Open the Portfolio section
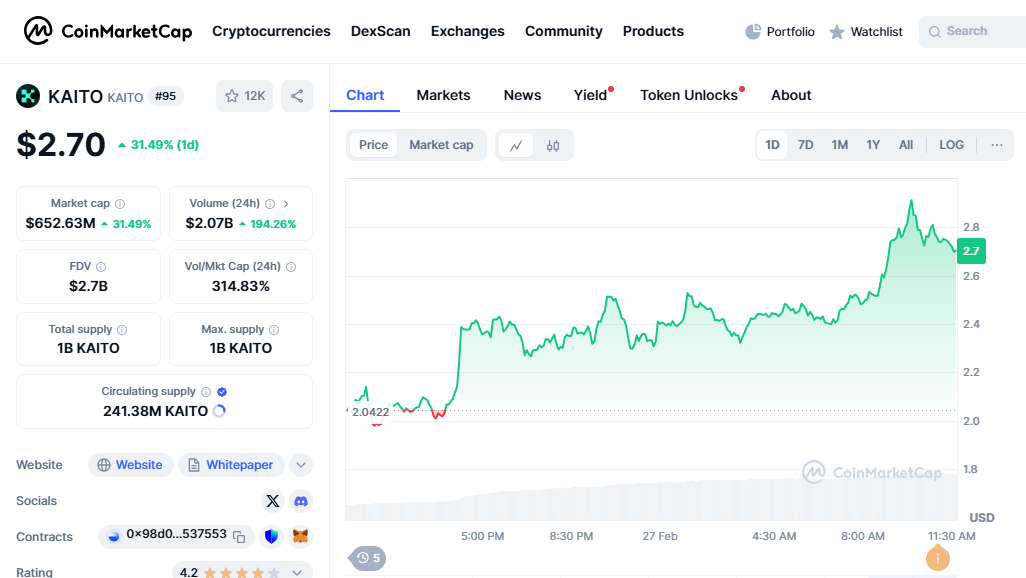The image size is (1026, 578). click(779, 31)
